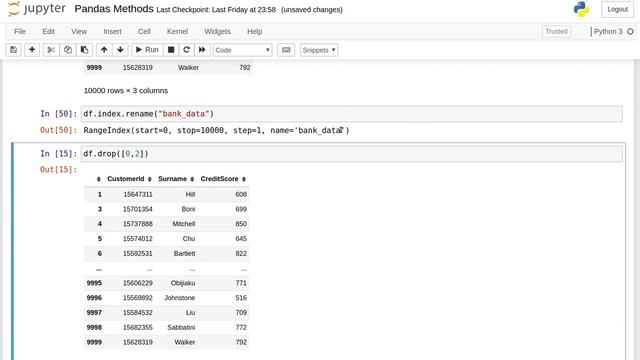The height and width of the screenshot is (360, 640).
Task: Select the RangeIndex output text
Action: pos(216,130)
